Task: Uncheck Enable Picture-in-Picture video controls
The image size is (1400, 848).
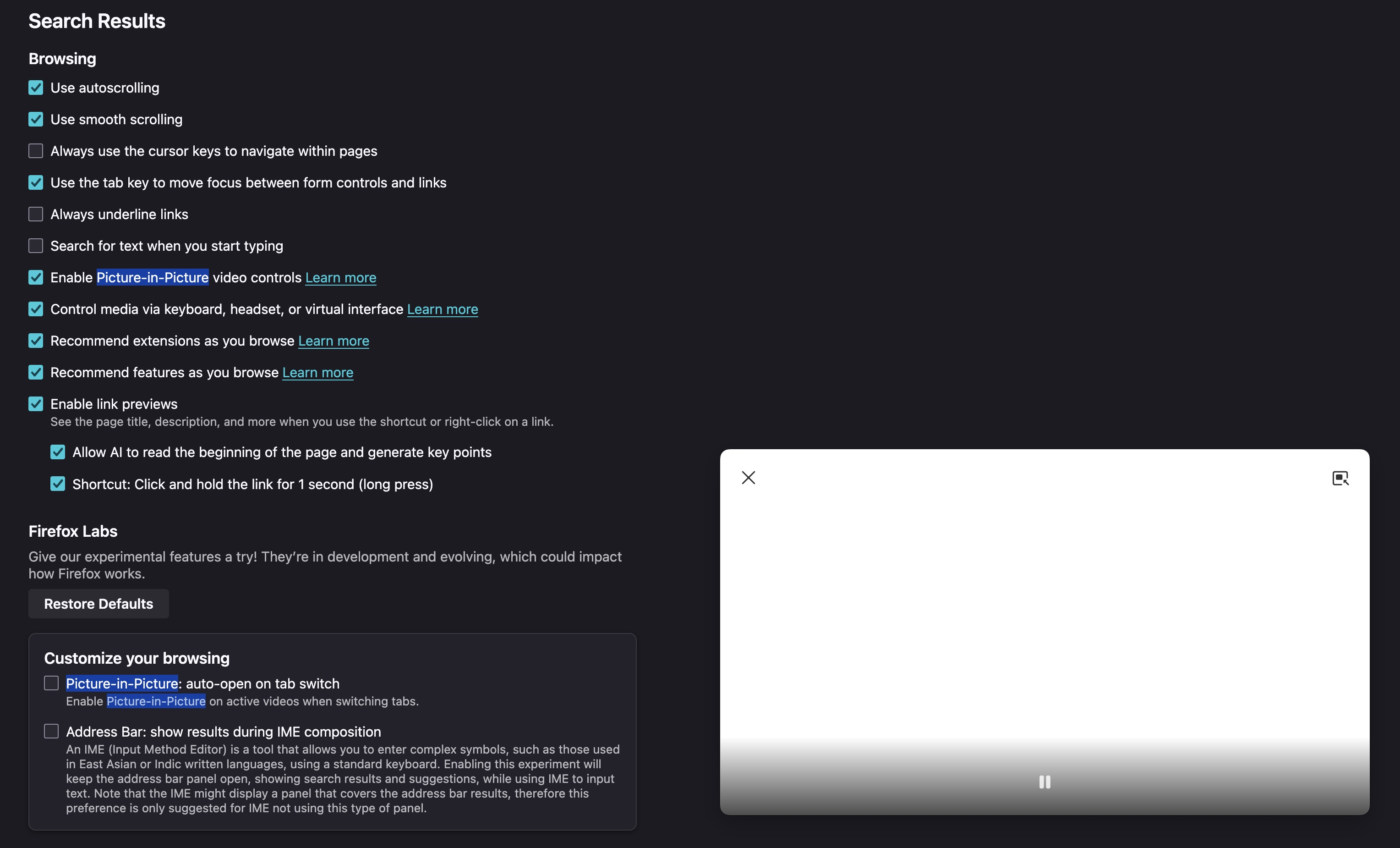Action: (36, 277)
